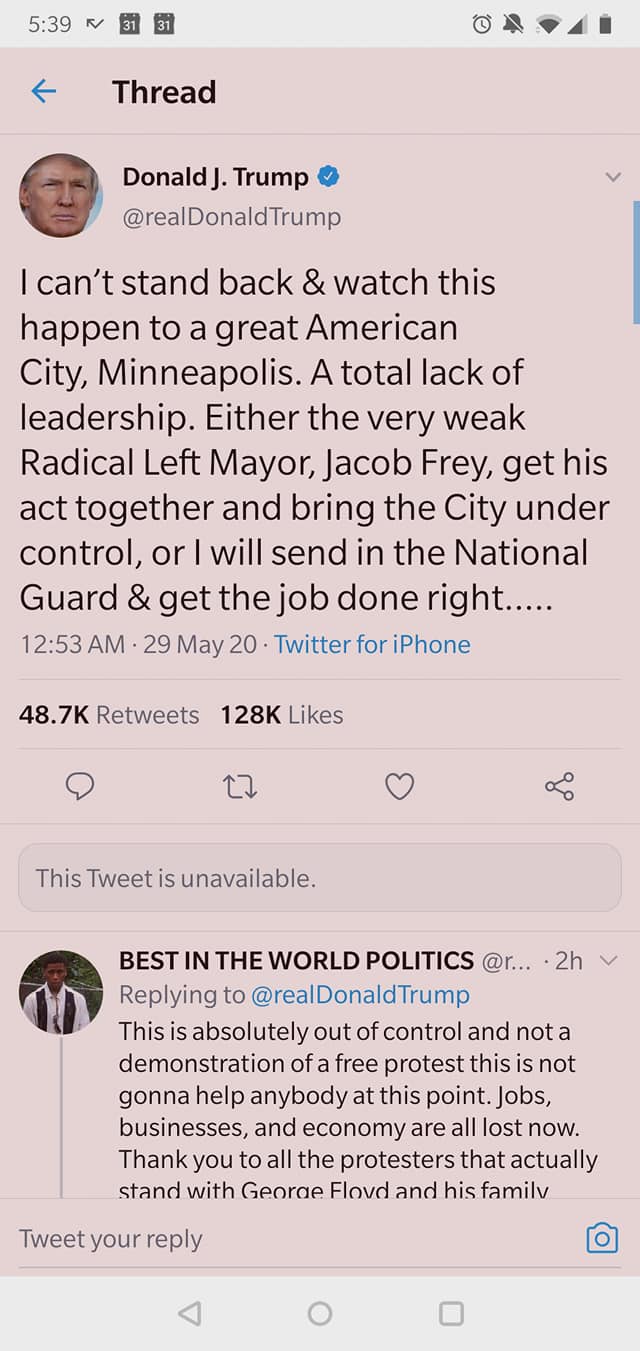Viewport: 640px width, 1351px height.
Task: Tap the Tweet your reply field
Action: (290, 1239)
